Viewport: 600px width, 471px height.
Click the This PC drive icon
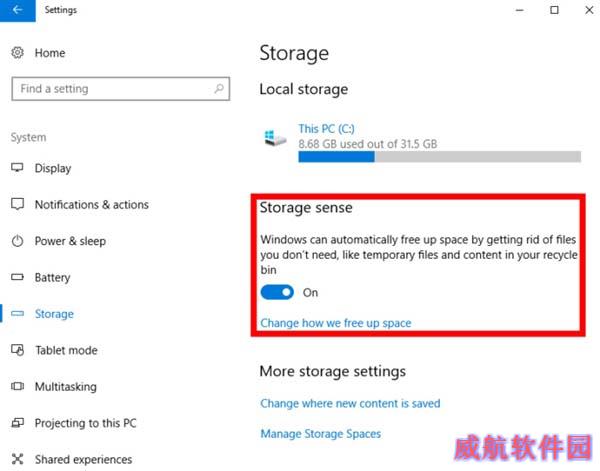(x=275, y=138)
